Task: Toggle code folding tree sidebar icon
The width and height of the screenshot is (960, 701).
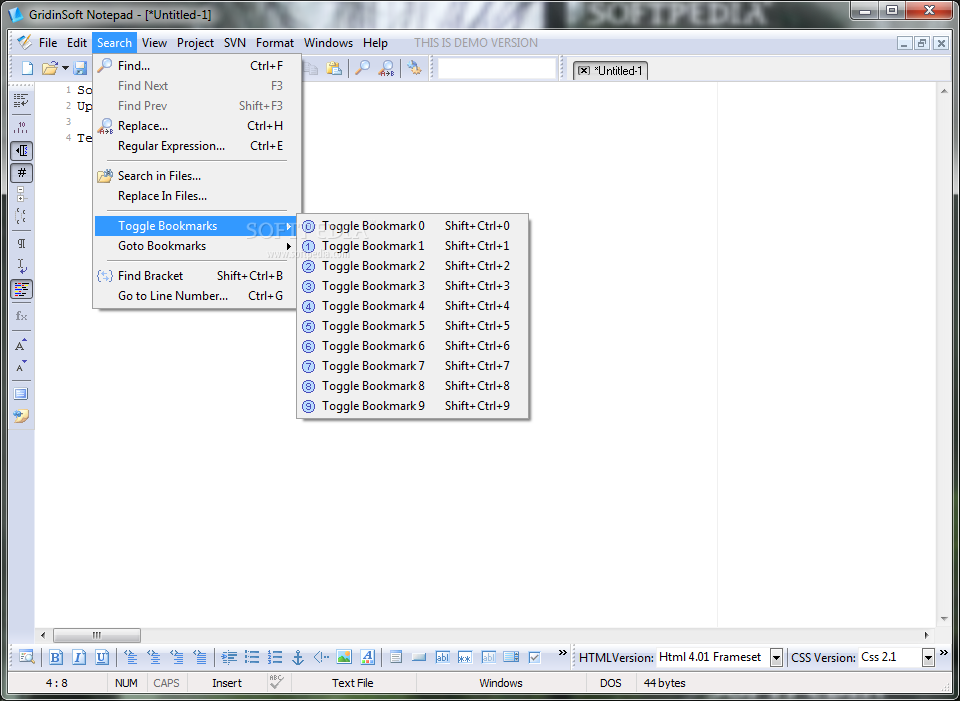Action: pos(21,195)
